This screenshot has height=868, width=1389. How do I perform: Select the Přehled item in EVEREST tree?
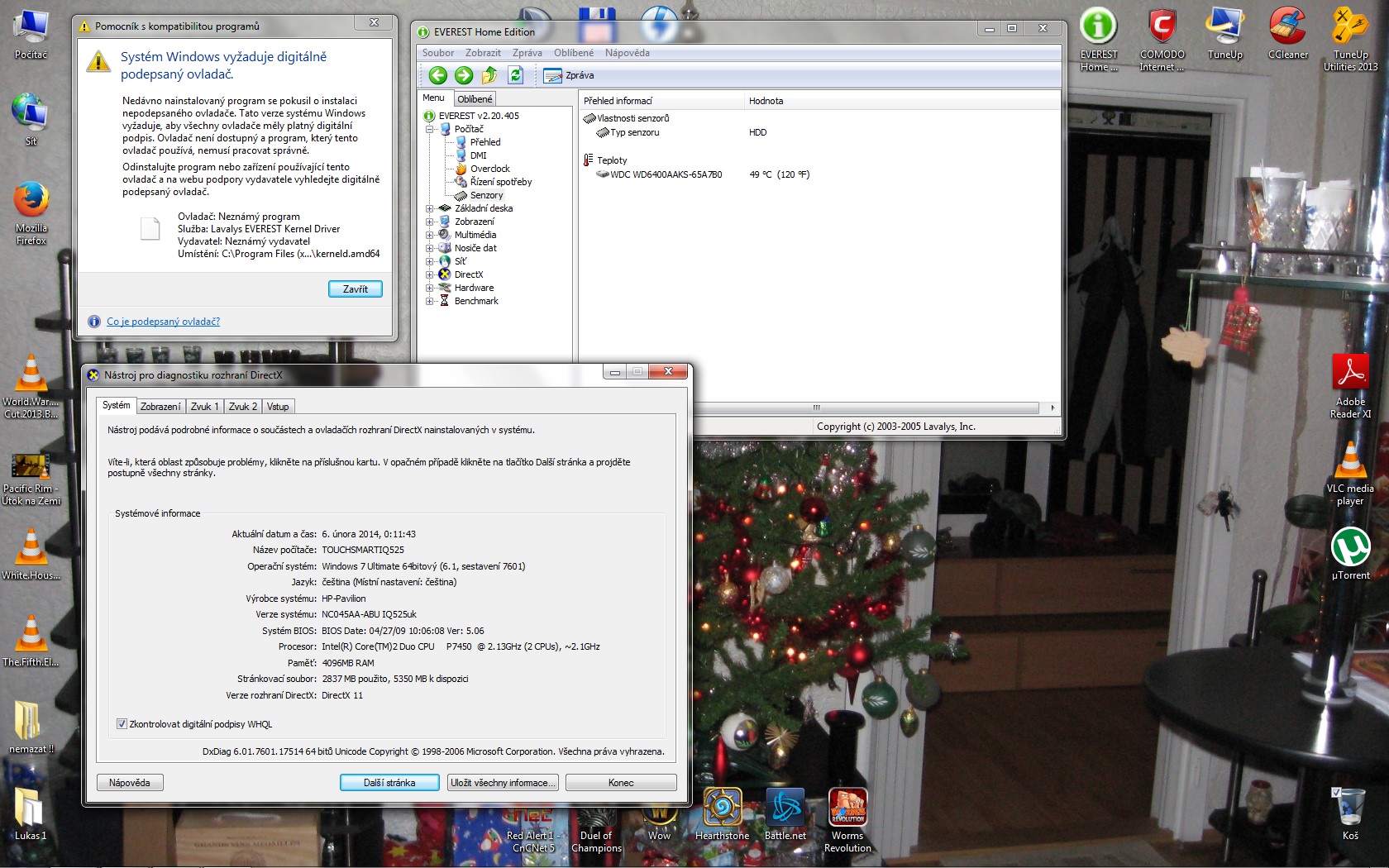485,142
